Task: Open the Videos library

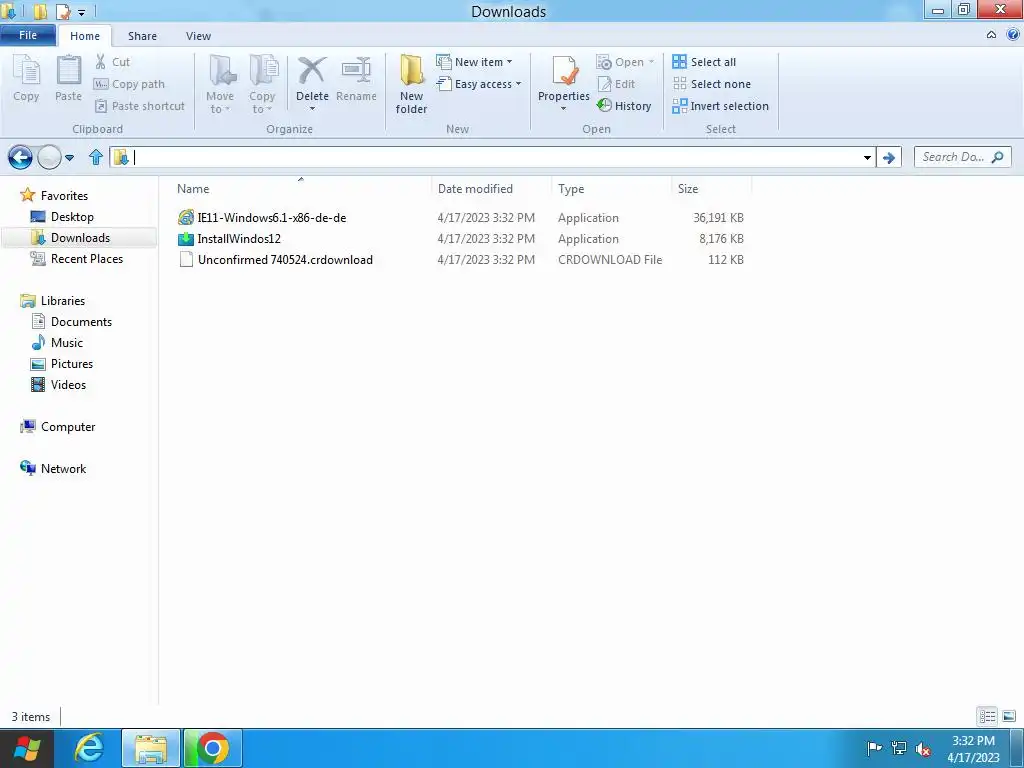Action: pos(68,384)
